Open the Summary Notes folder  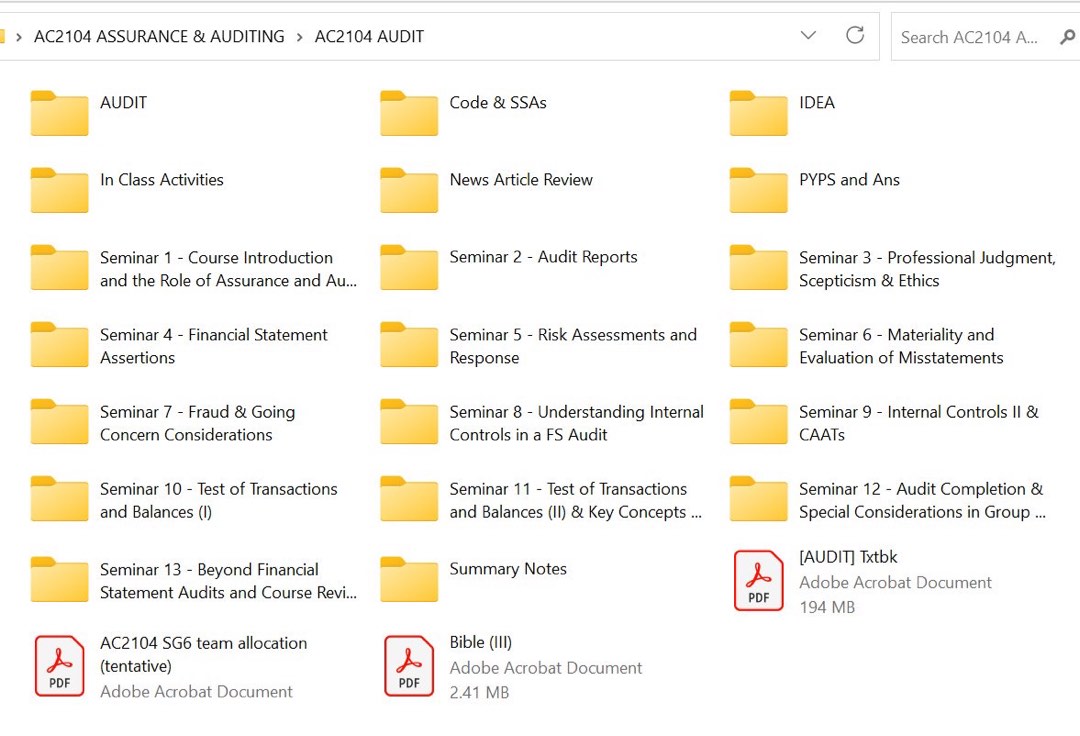pyautogui.click(x=508, y=568)
